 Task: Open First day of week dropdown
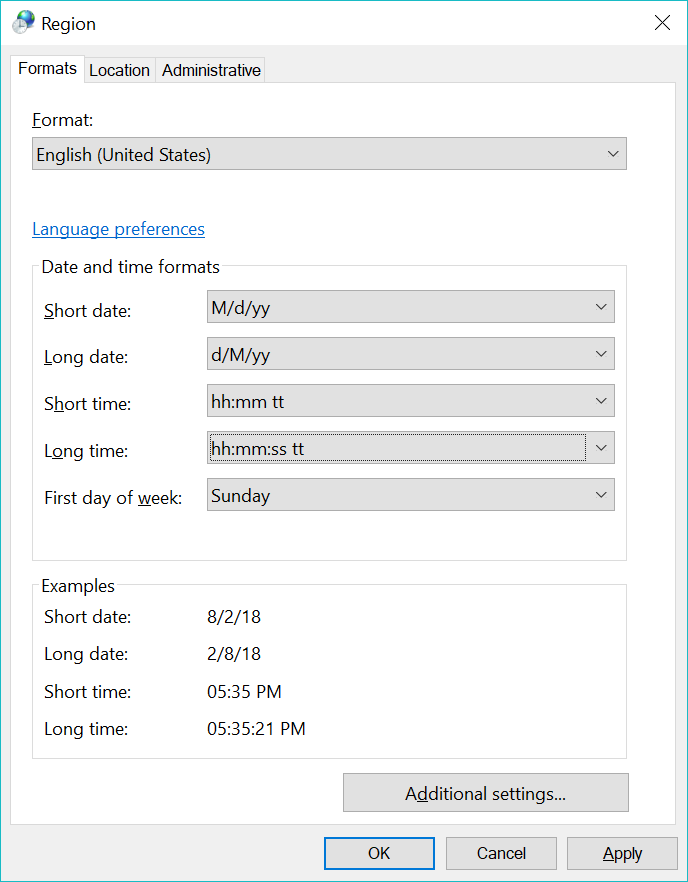pos(411,495)
